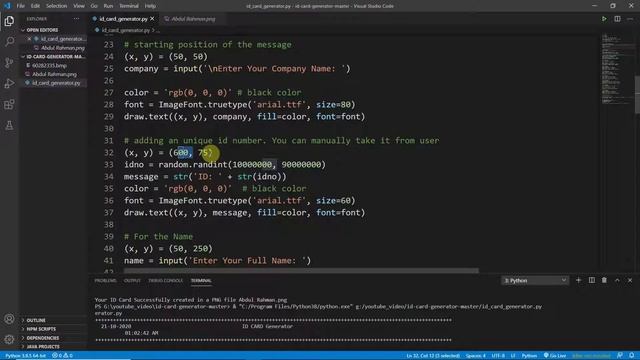Image resolution: width=640 pixels, height=360 pixels.
Task: Open the View menu
Action: [x=79, y=6]
